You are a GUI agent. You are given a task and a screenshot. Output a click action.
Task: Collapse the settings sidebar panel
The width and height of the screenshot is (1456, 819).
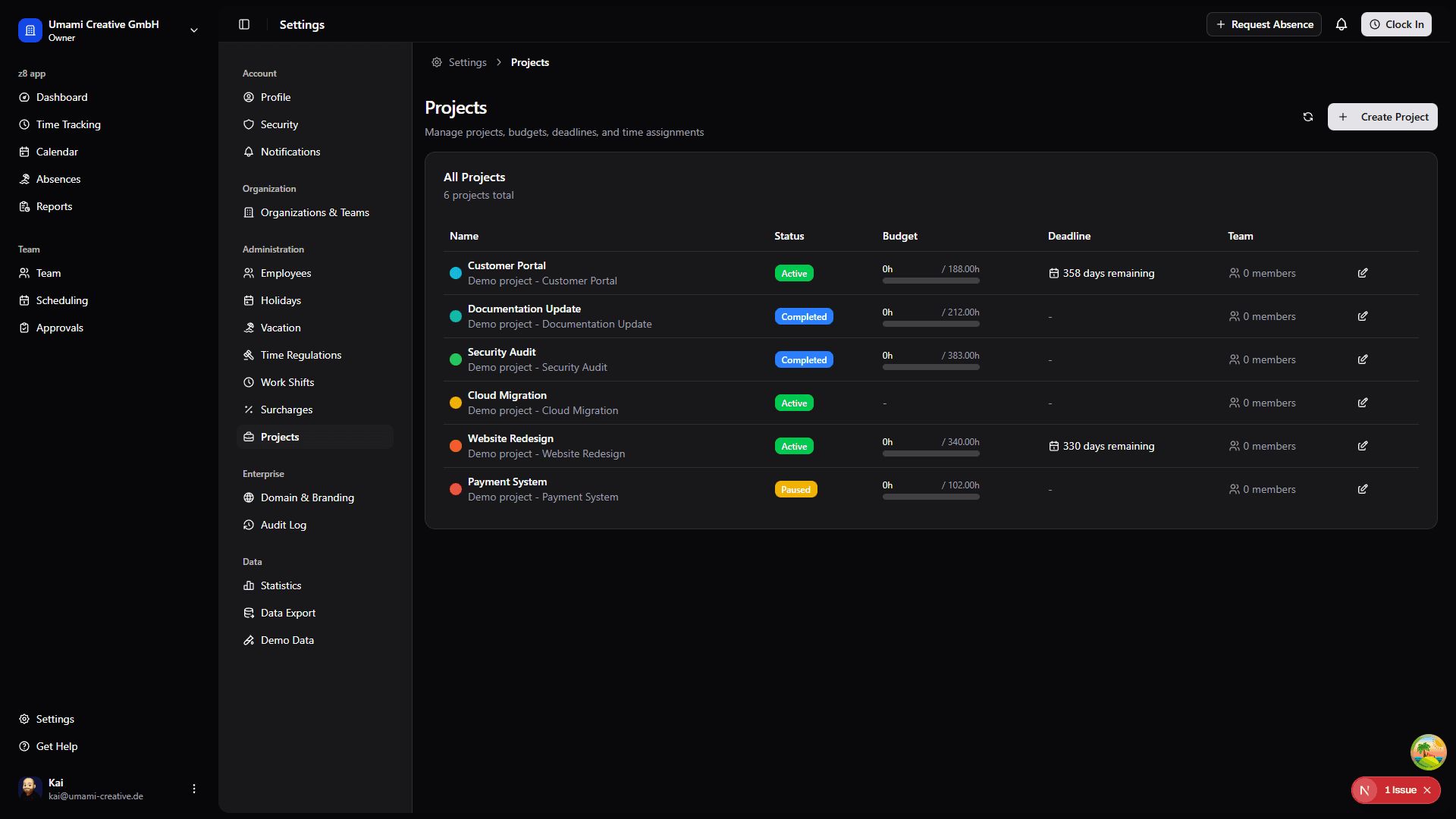pyautogui.click(x=244, y=24)
